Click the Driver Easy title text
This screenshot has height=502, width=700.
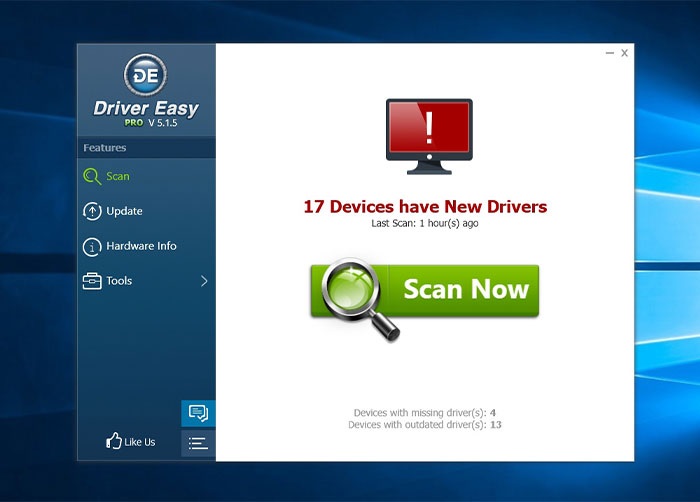pyautogui.click(x=146, y=109)
